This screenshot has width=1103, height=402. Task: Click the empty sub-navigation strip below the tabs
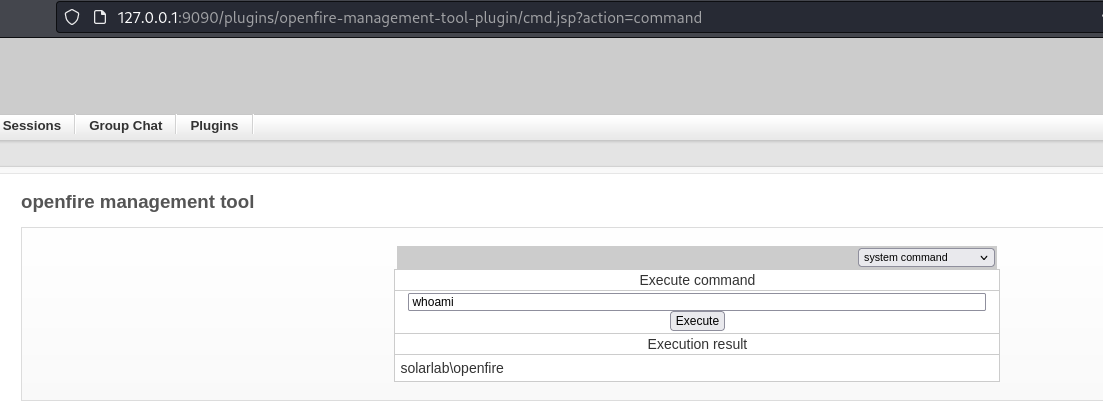(550, 153)
